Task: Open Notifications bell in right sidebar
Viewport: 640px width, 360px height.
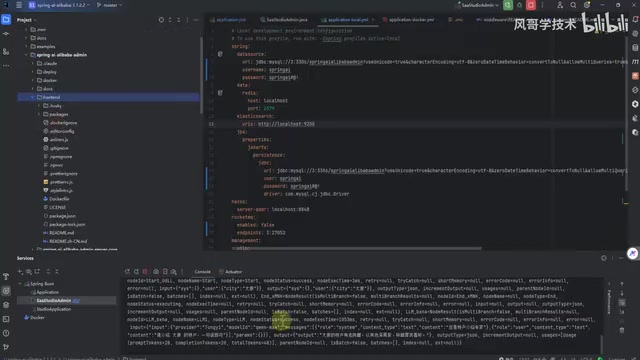Action: pyautogui.click(x=635, y=19)
